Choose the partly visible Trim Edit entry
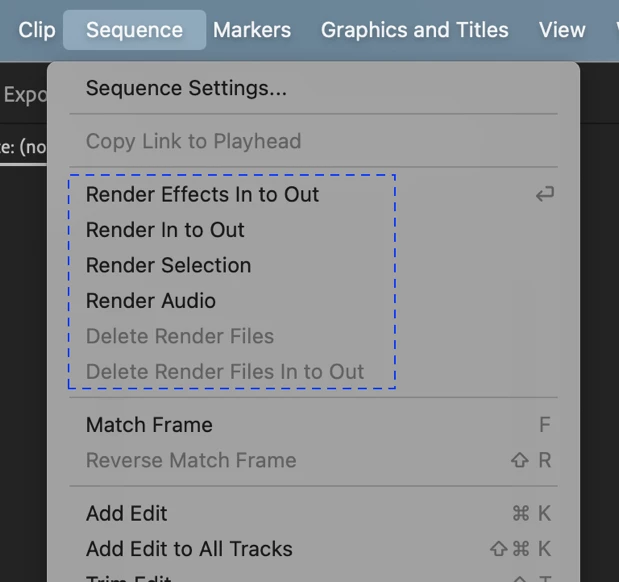 point(313,577)
